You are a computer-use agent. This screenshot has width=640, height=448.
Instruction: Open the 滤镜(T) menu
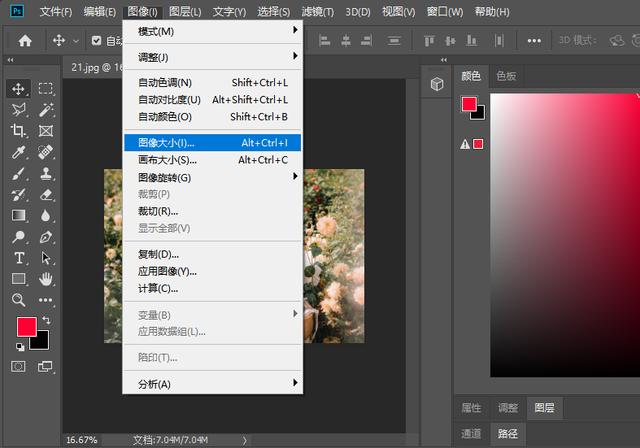coord(318,12)
